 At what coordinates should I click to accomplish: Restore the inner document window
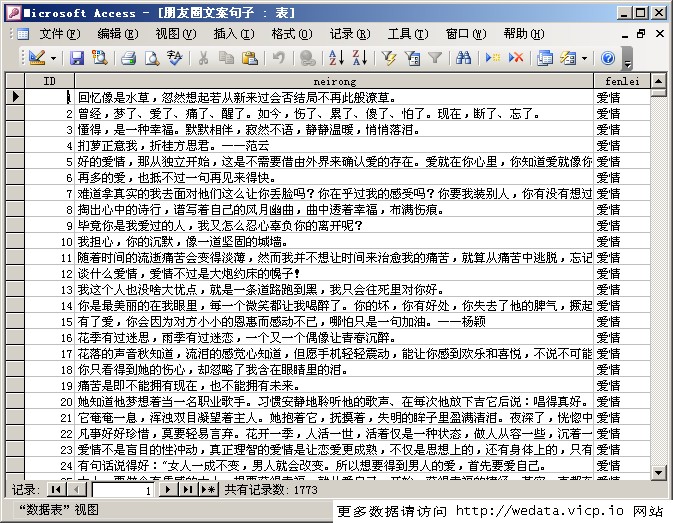point(642,33)
